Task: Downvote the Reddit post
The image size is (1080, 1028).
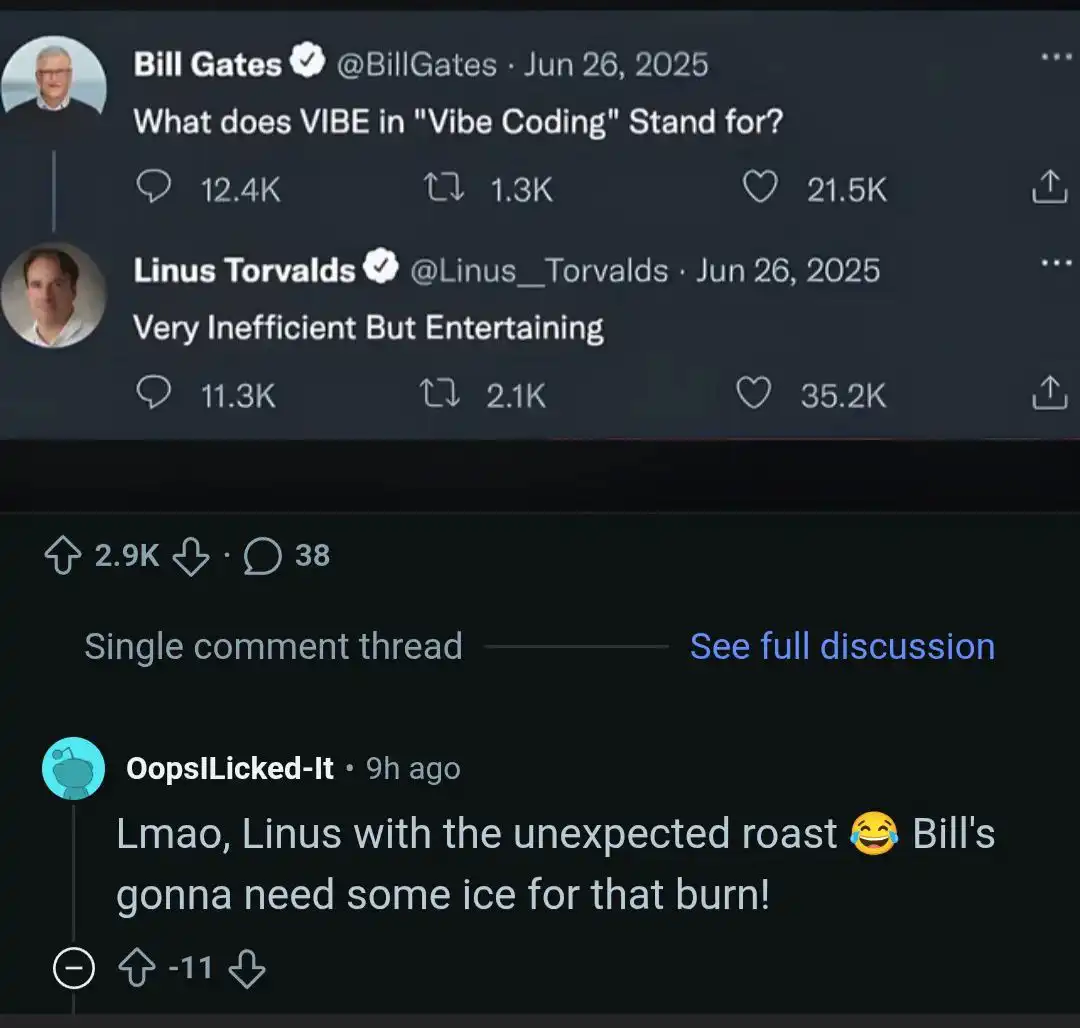Action: (192, 557)
